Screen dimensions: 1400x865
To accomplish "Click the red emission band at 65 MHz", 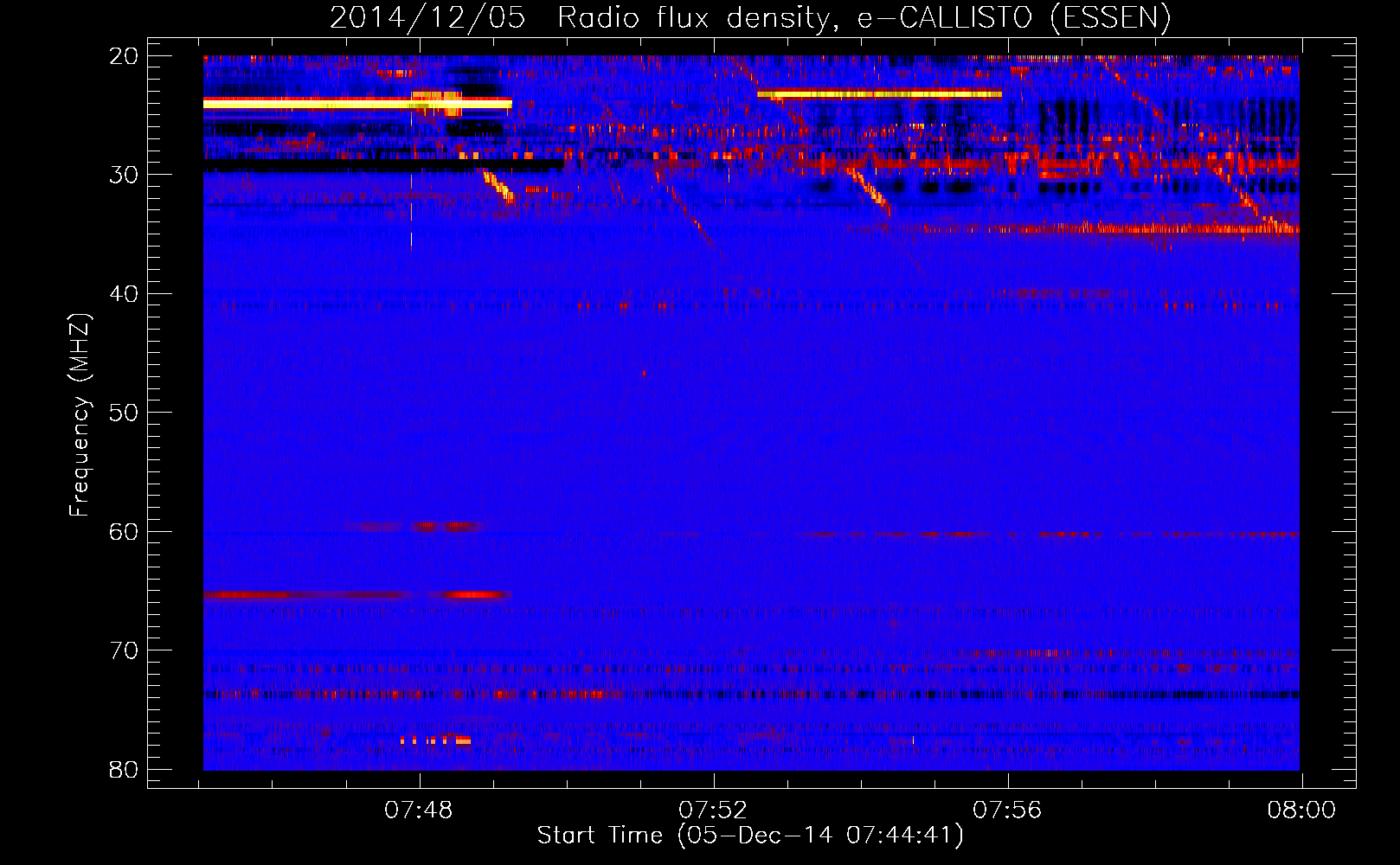I will pos(357,595).
